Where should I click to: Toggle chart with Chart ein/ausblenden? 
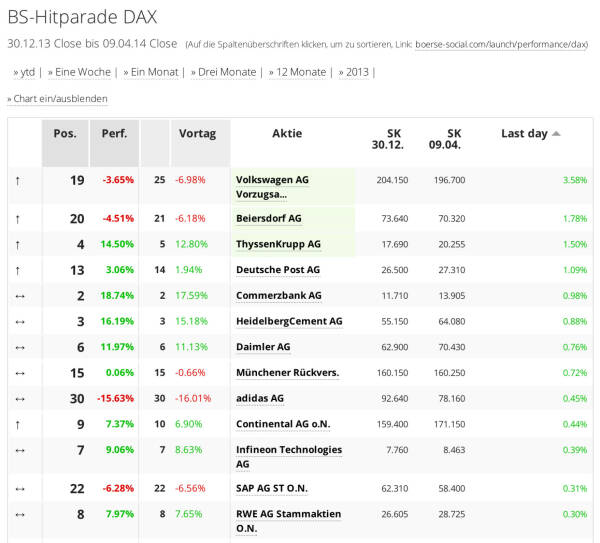60,99
